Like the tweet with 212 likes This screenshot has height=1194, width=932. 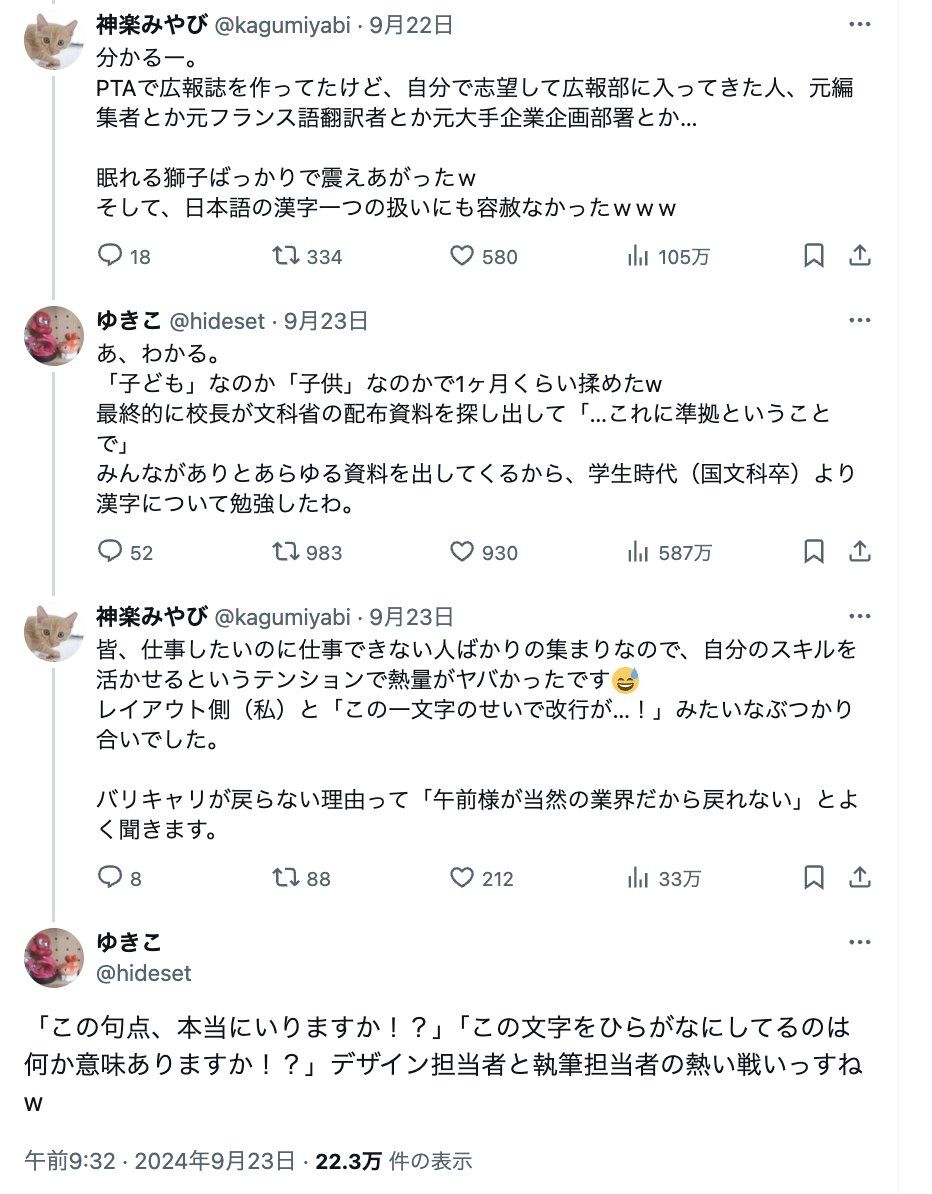481,877
